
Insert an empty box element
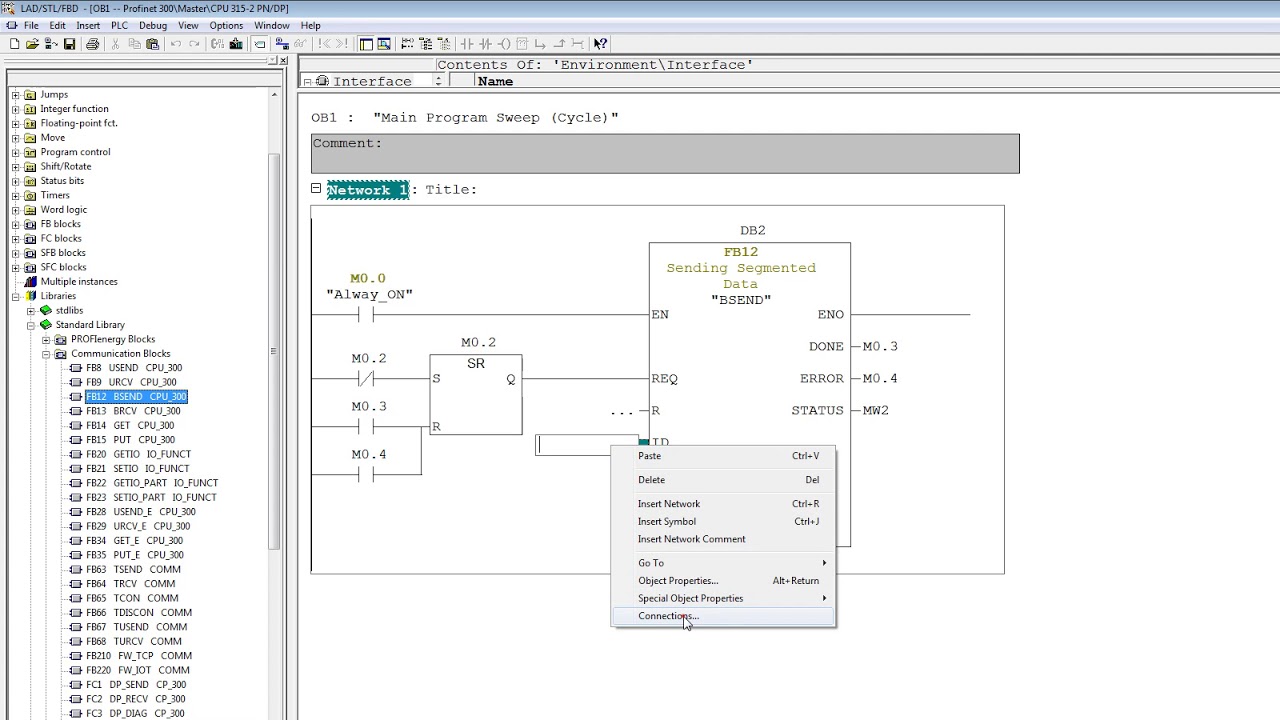(522, 44)
